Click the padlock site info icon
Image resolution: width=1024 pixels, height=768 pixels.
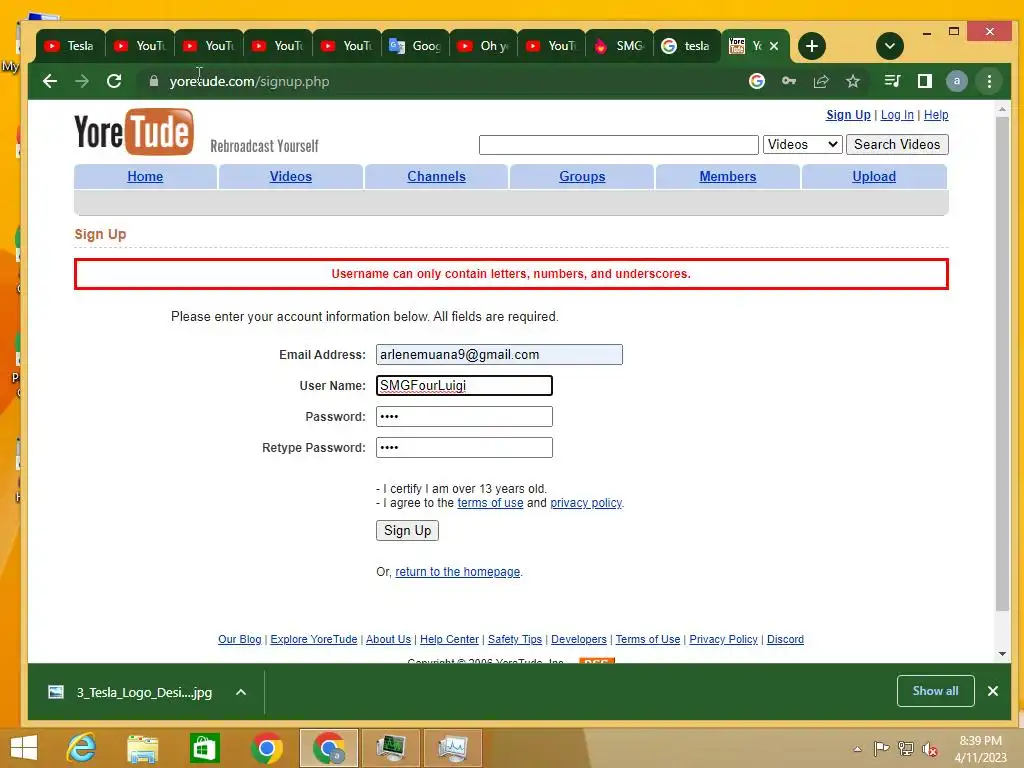click(x=153, y=81)
